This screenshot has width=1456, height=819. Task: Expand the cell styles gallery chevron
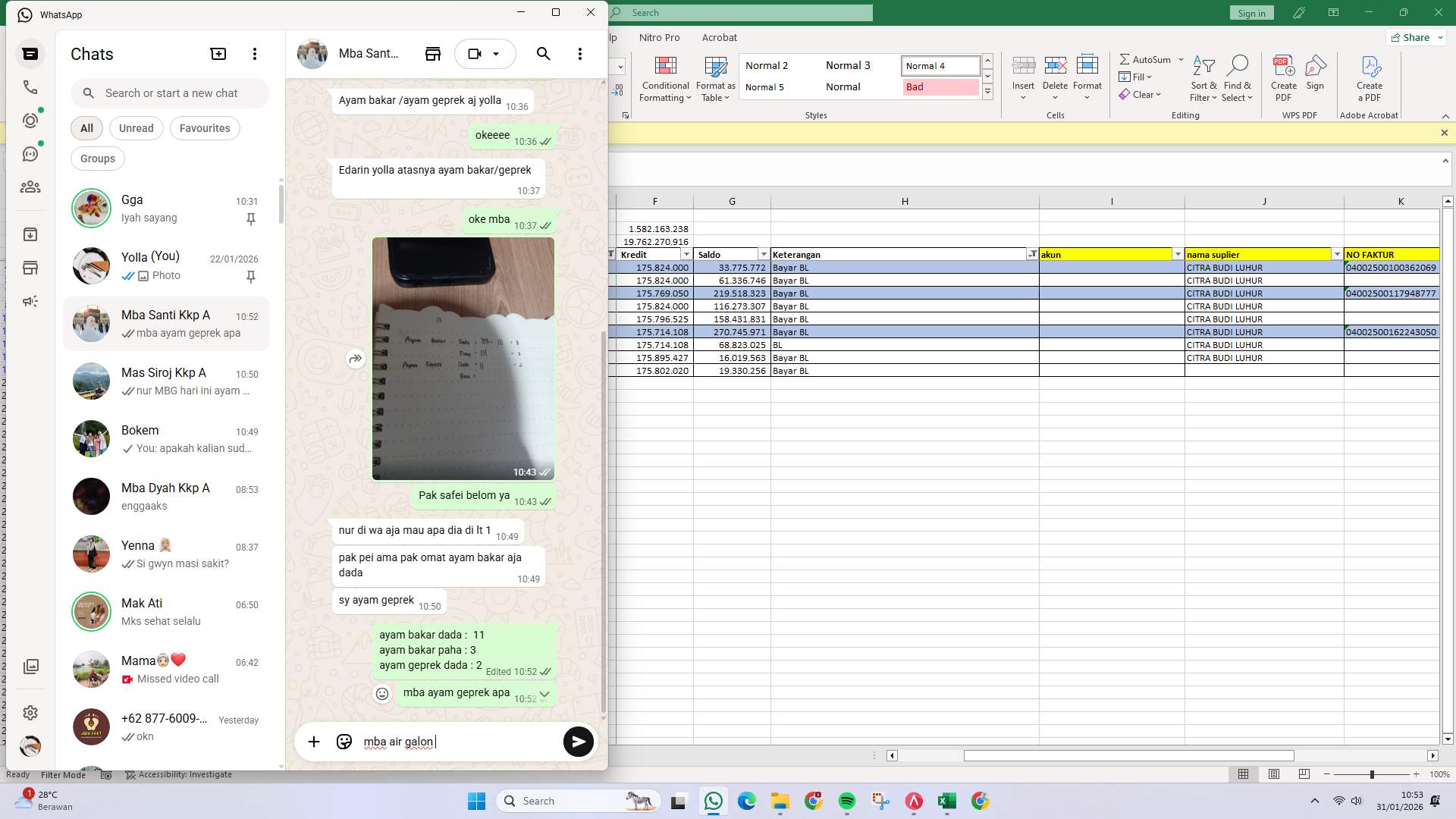coord(987,91)
